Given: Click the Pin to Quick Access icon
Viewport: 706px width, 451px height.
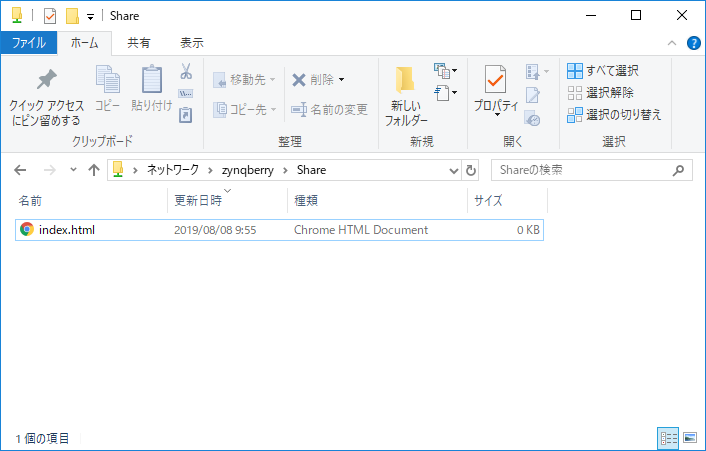Looking at the screenshot, I should [46, 81].
